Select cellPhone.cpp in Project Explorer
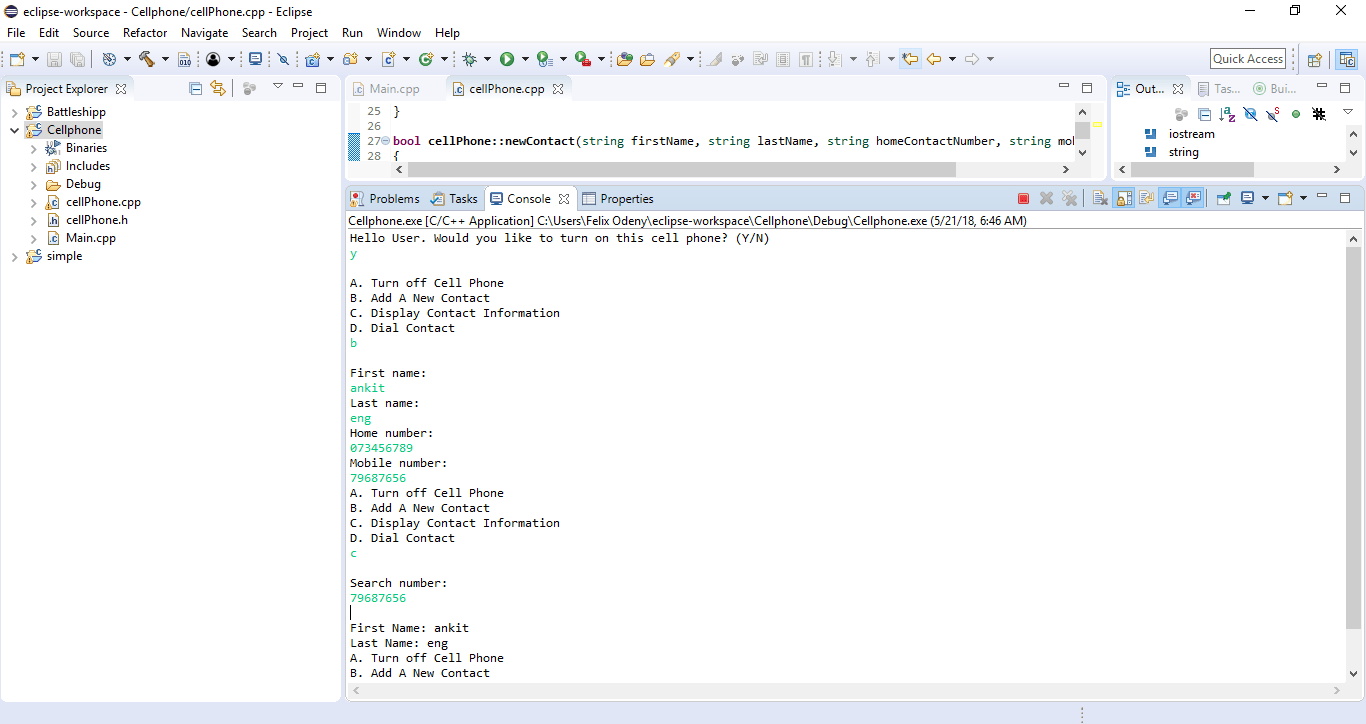Image resolution: width=1366 pixels, height=724 pixels. click(x=103, y=202)
